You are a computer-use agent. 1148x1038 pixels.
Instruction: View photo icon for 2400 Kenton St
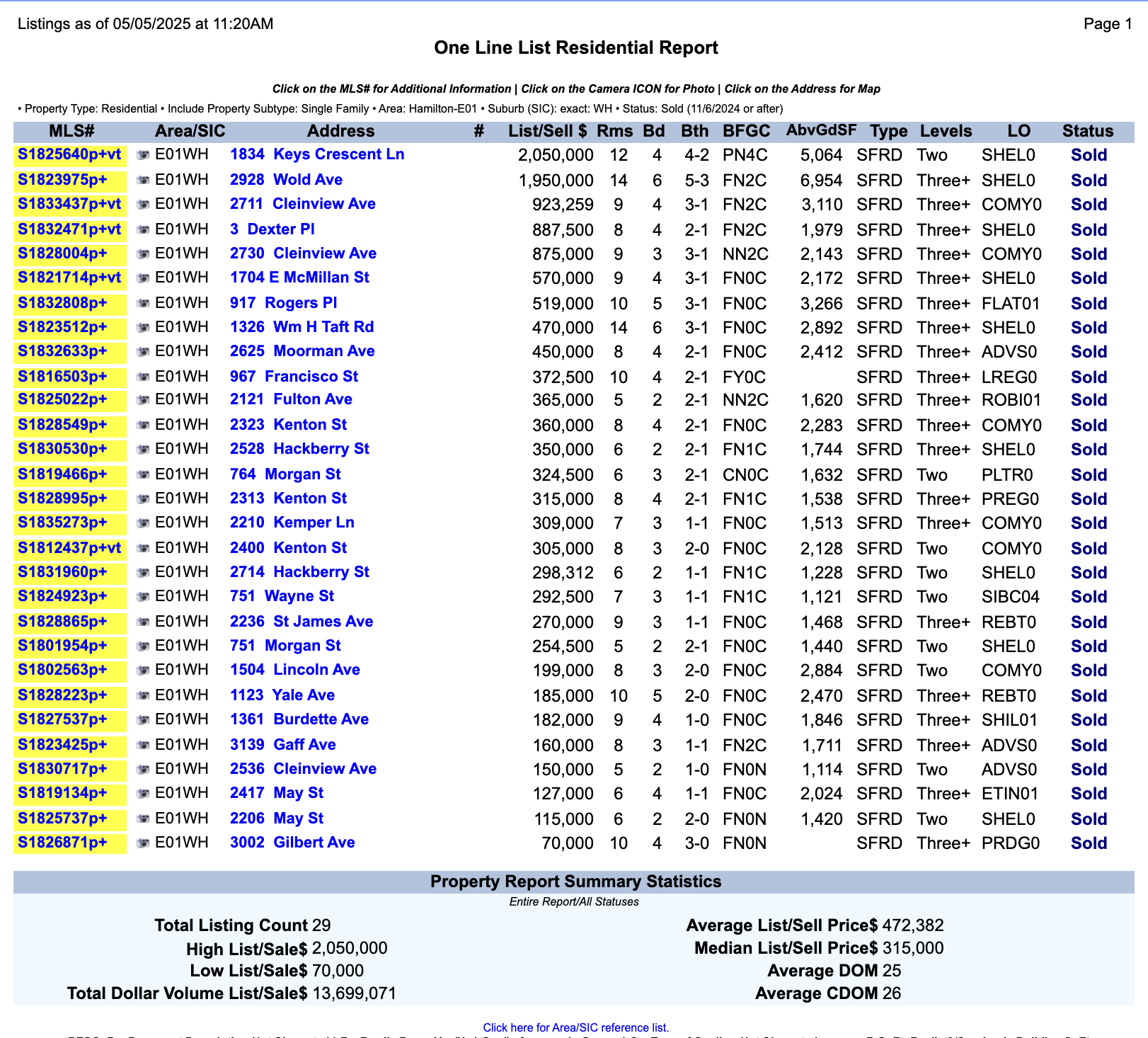[143, 549]
